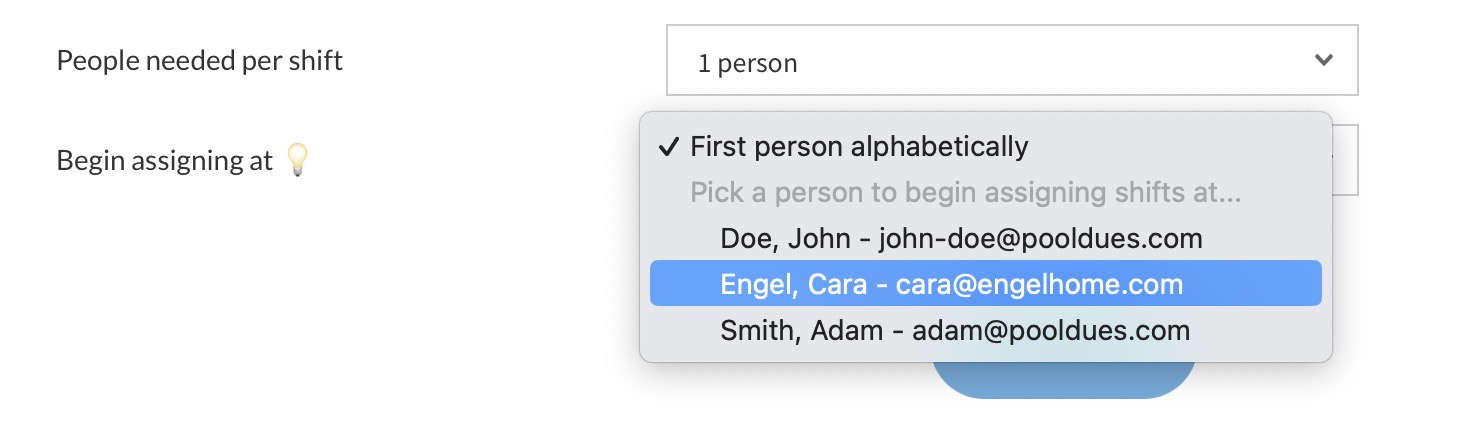Click the chevron arrow on people-per-shift dropdown
Image resolution: width=1476 pixels, height=434 pixels.
click(x=1323, y=60)
